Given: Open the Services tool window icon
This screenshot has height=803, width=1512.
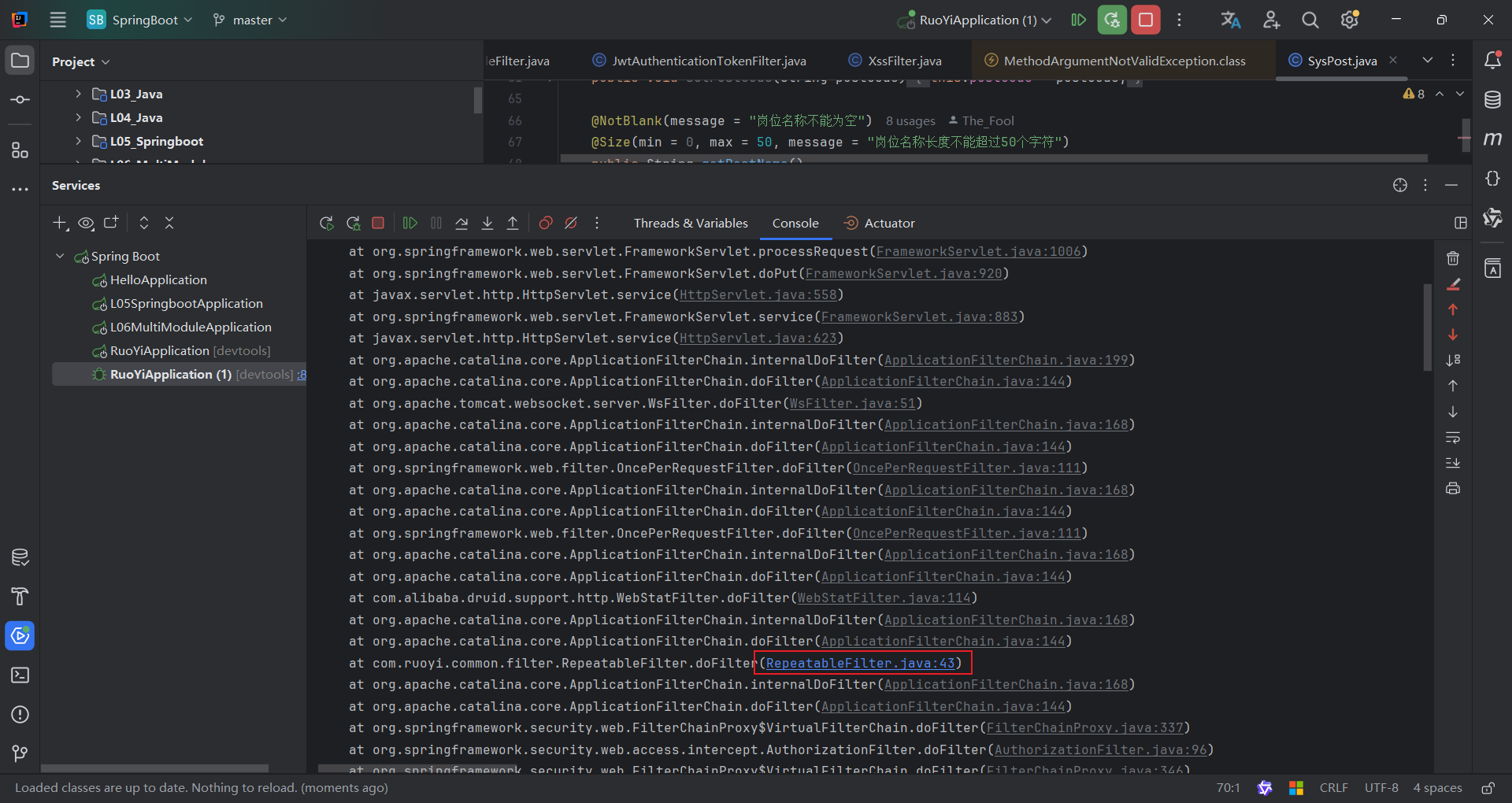Looking at the screenshot, I should (x=20, y=635).
